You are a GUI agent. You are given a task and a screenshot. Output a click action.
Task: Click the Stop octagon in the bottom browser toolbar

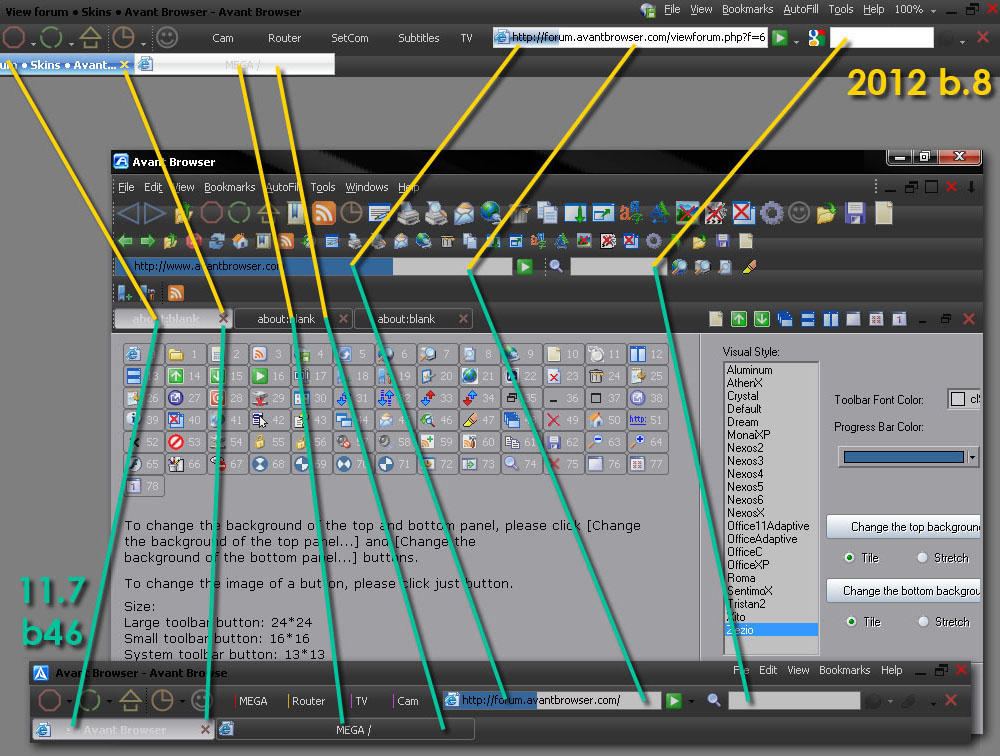[x=49, y=700]
